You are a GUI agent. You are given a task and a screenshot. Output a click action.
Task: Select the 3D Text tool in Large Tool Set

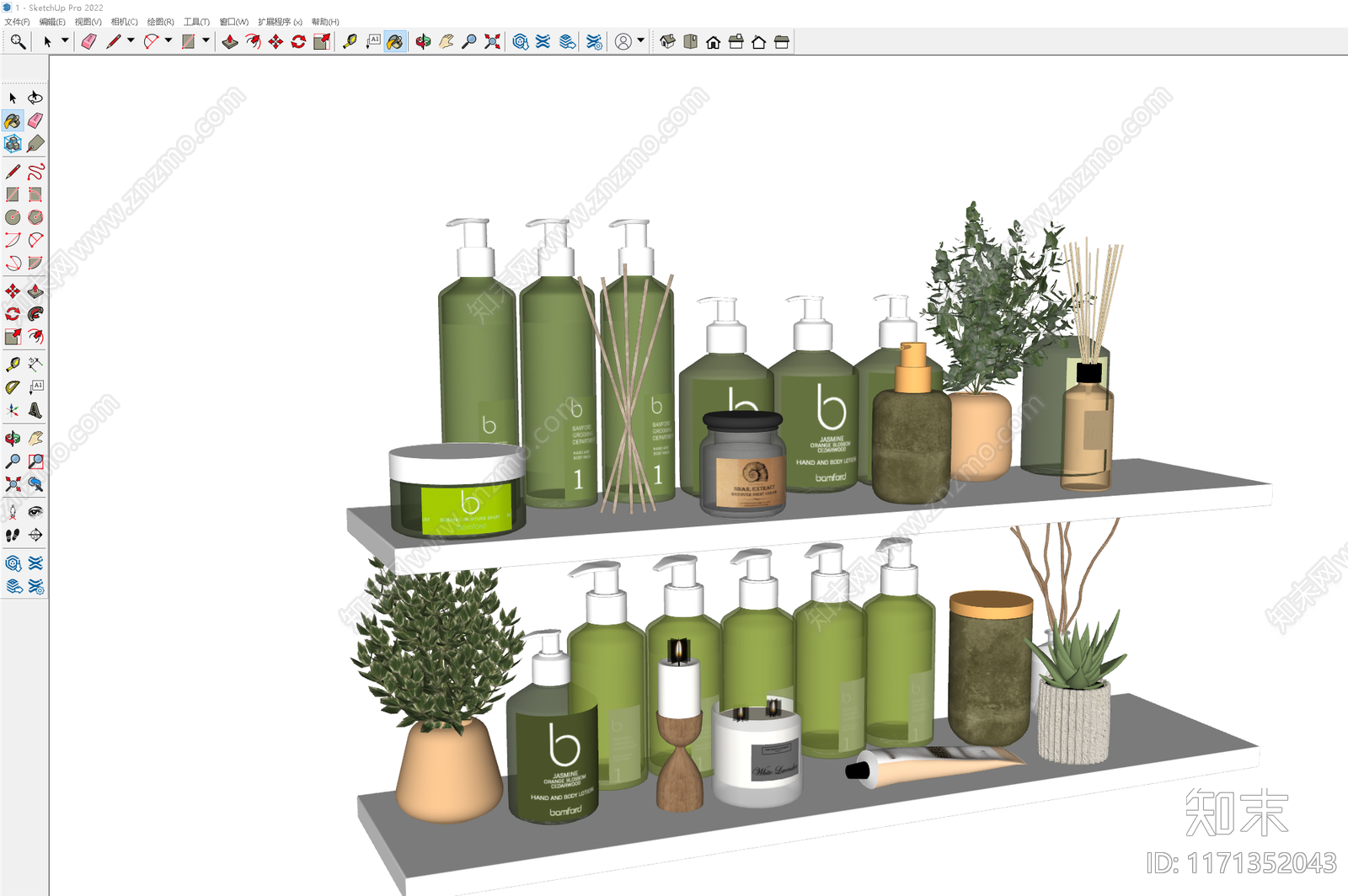tap(35, 410)
